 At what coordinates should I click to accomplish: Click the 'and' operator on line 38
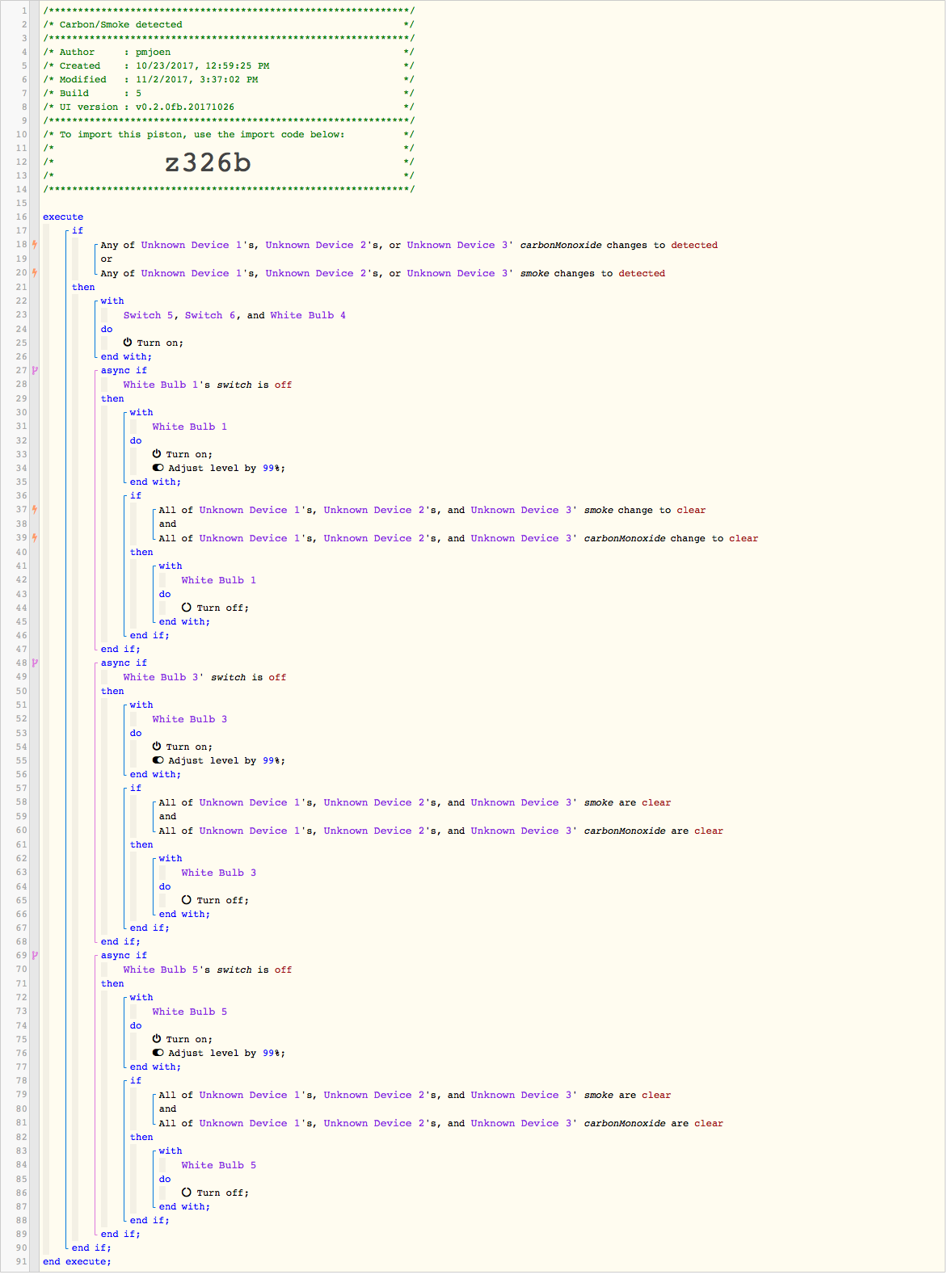pos(167,524)
